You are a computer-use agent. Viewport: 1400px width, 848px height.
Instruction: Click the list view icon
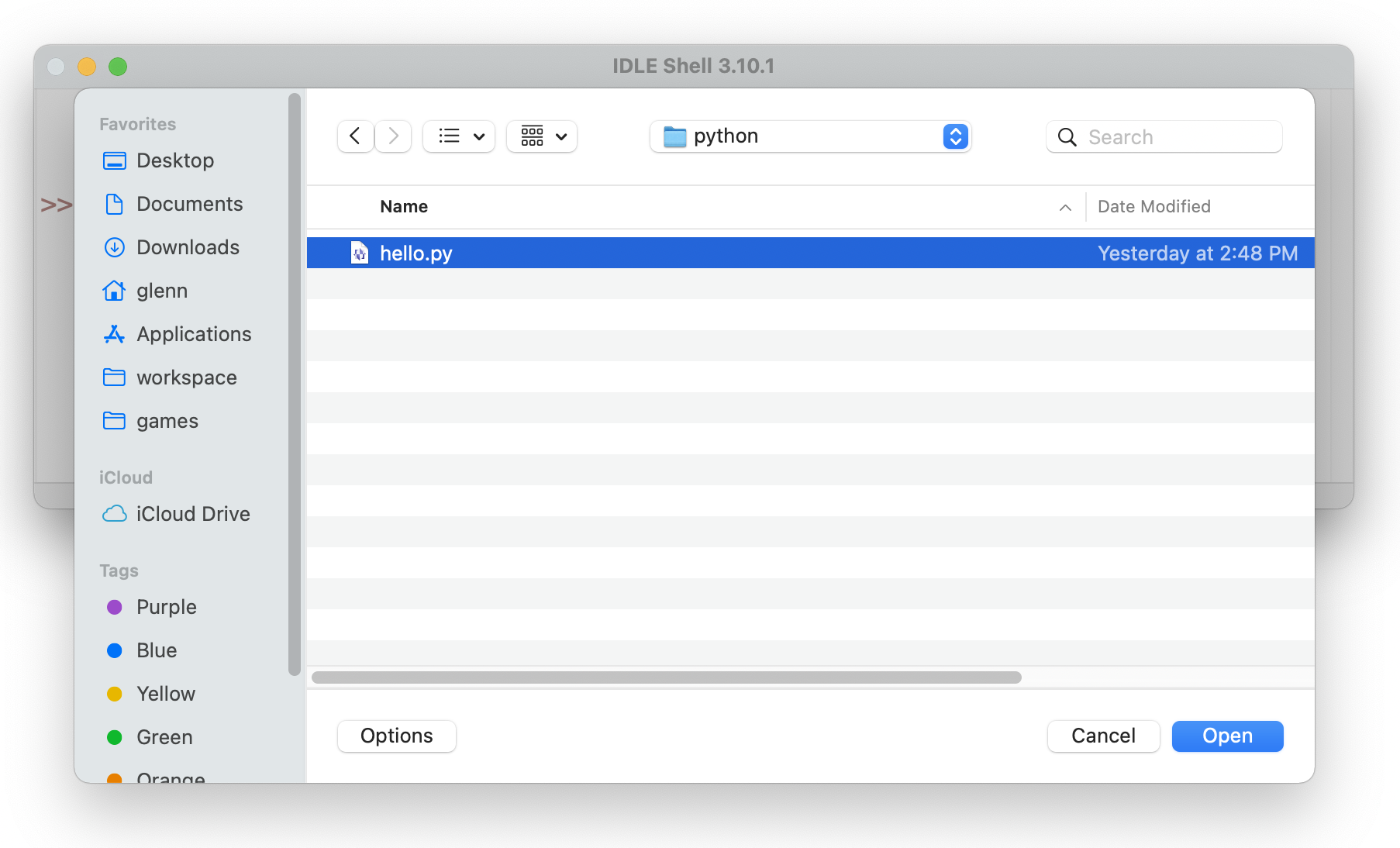coord(449,136)
